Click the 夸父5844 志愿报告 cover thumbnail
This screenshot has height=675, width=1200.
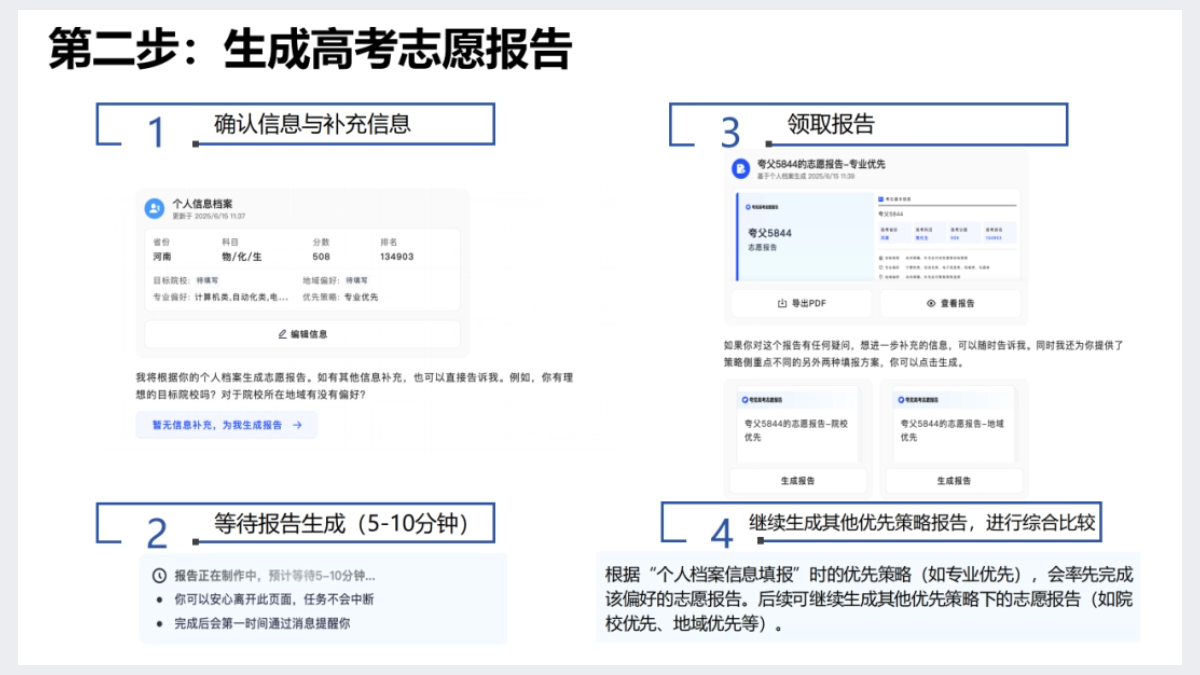(x=802, y=237)
